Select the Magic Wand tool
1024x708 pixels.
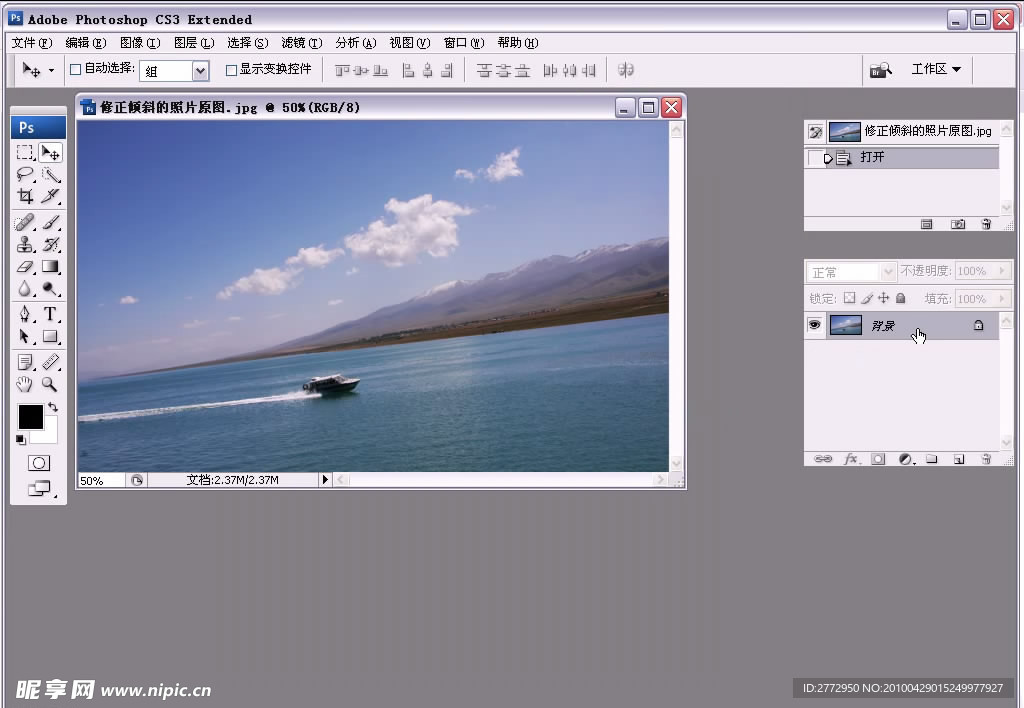[x=50, y=174]
